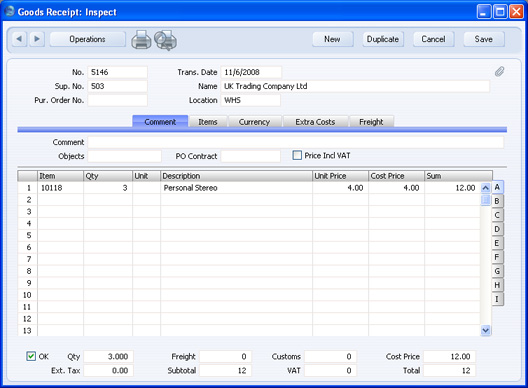Image resolution: width=528 pixels, height=388 pixels.
Task: Click Sum cell 12.00 in row 1
Action: click(453, 188)
